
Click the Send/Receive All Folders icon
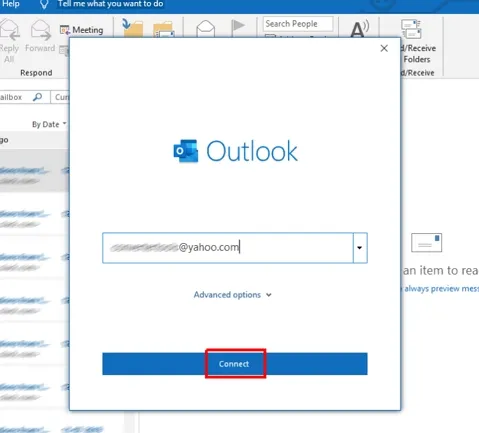[x=411, y=29]
